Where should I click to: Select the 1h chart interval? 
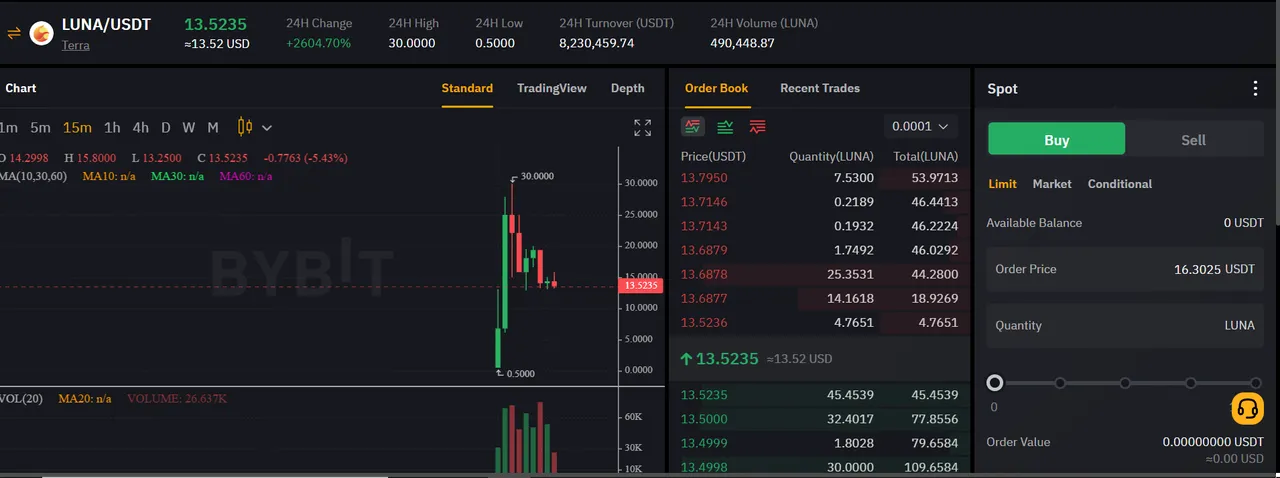pyautogui.click(x=112, y=127)
